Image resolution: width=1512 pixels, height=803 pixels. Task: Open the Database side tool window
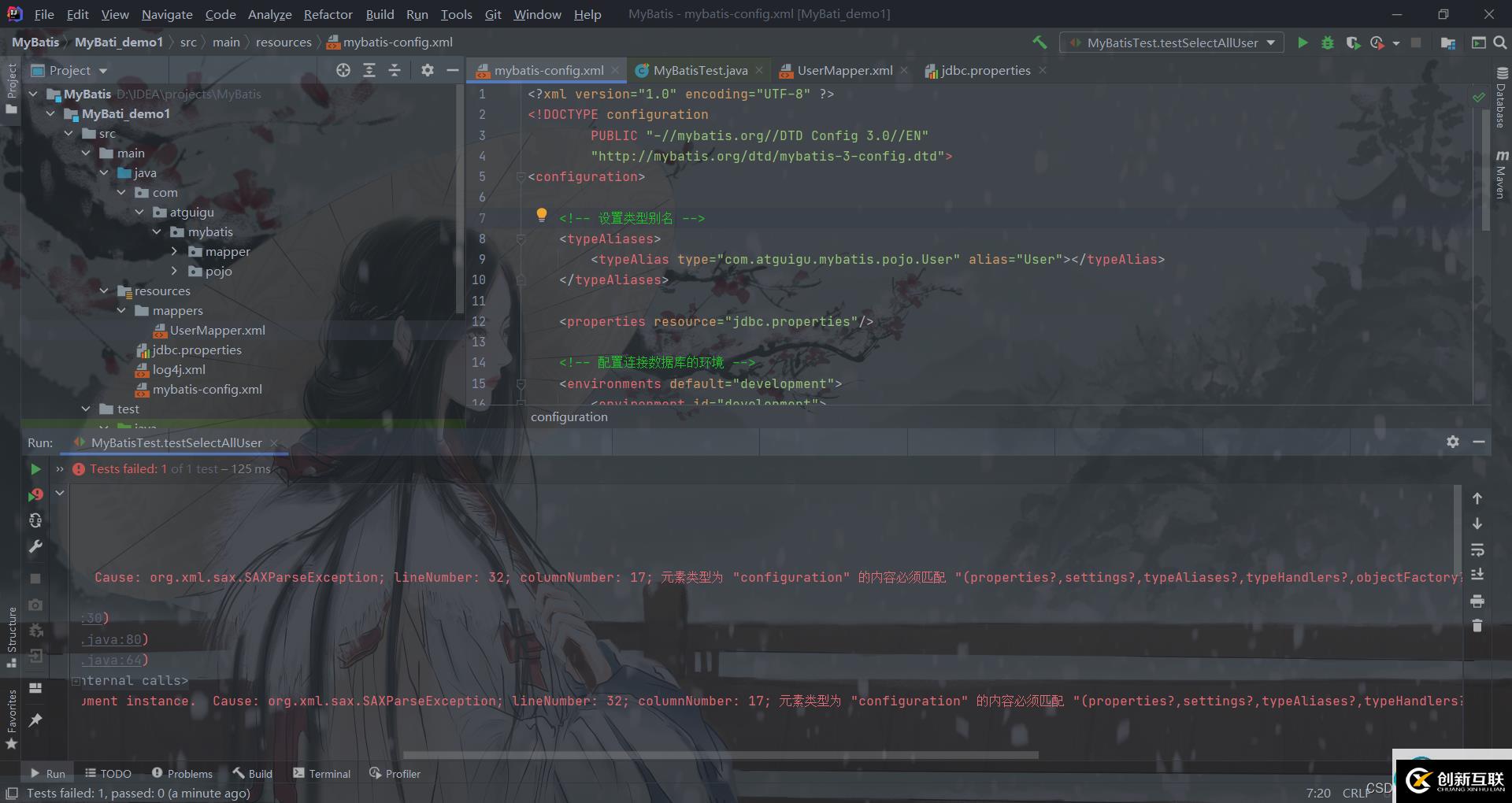pyautogui.click(x=1502, y=97)
